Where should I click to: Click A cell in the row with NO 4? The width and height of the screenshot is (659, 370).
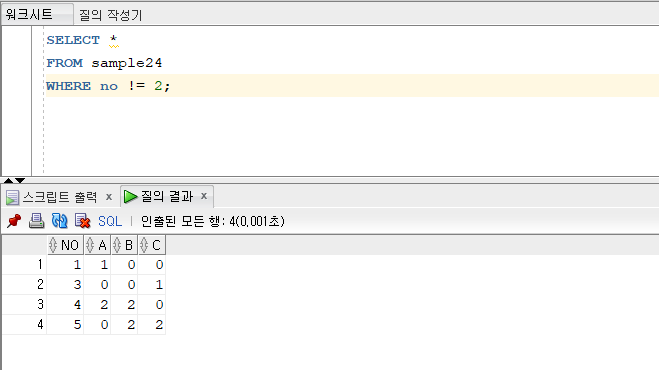click(x=98, y=304)
